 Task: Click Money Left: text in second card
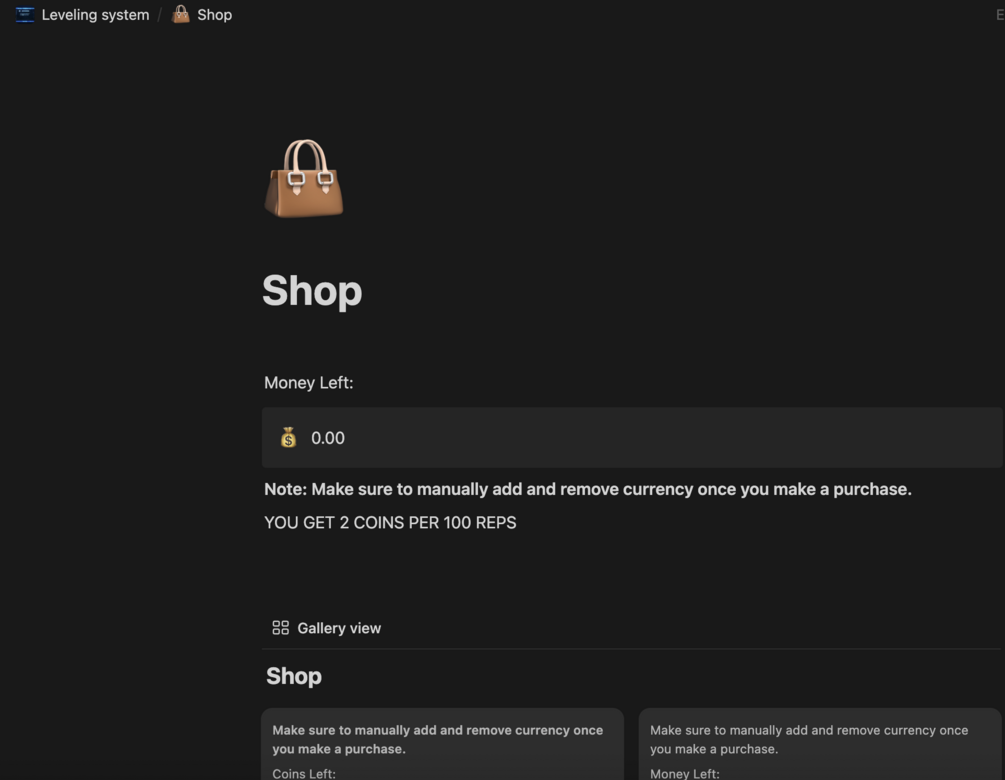point(684,773)
